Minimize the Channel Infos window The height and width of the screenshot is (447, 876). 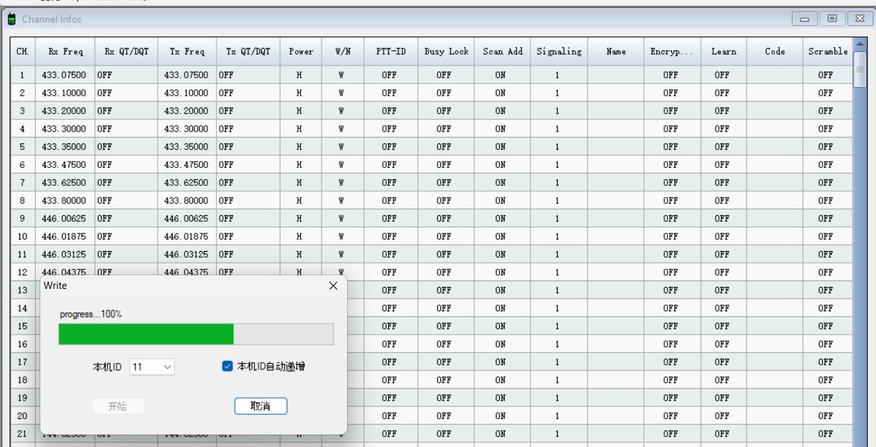click(x=804, y=18)
